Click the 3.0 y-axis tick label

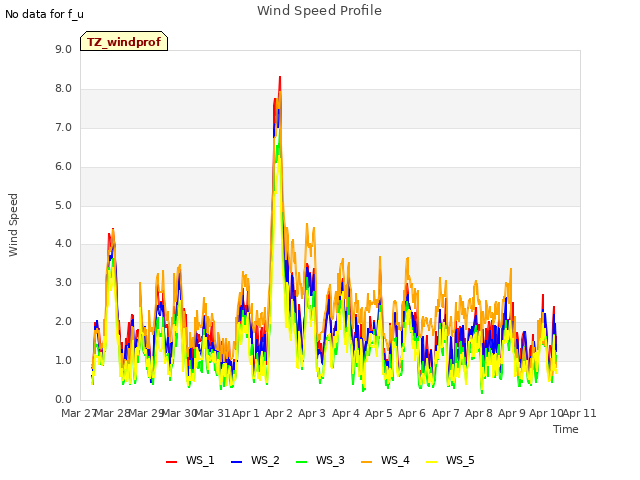point(63,283)
